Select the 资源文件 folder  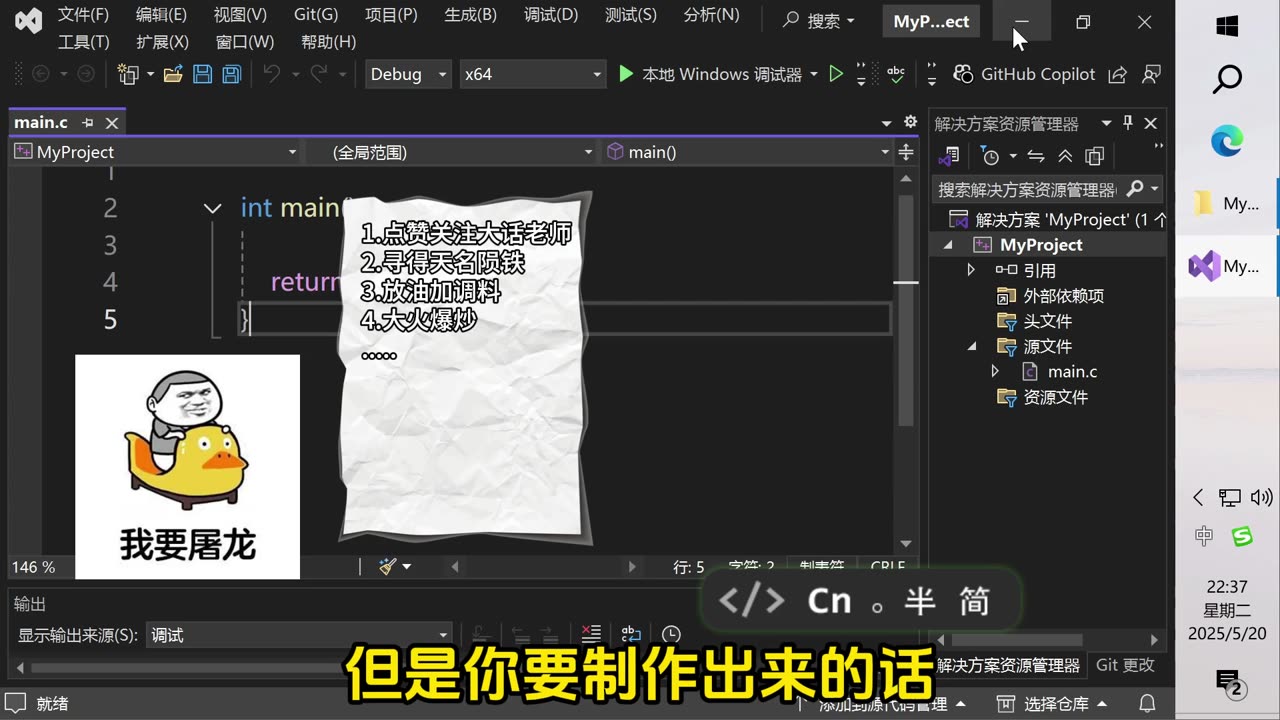click(x=1042, y=397)
